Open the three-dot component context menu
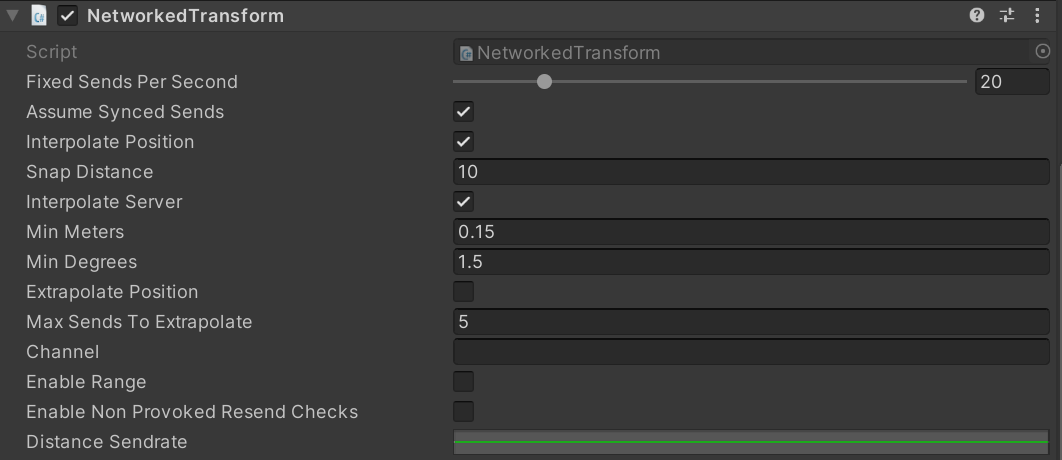 coord(1037,15)
